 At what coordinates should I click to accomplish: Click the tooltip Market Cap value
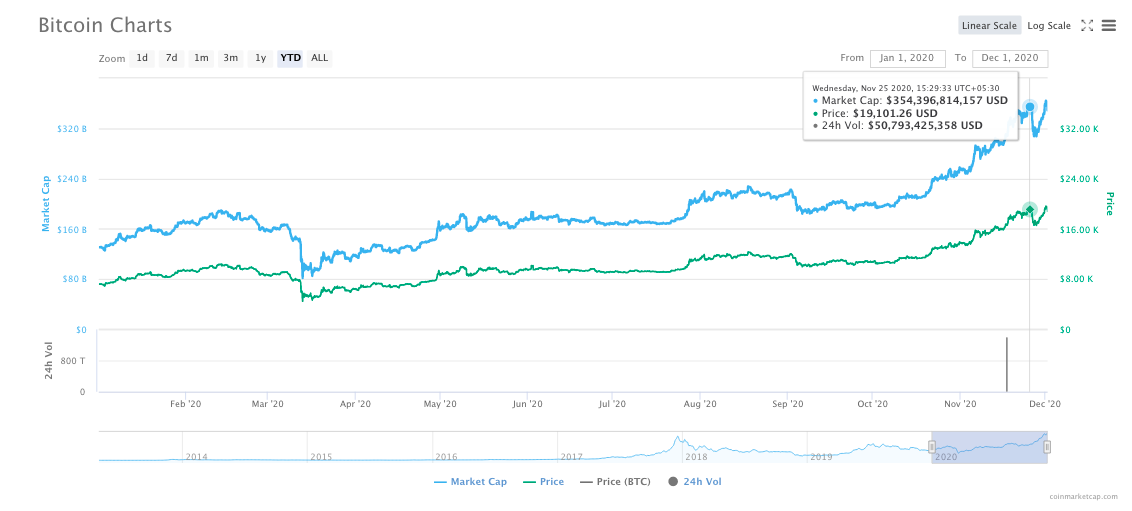tap(947, 101)
